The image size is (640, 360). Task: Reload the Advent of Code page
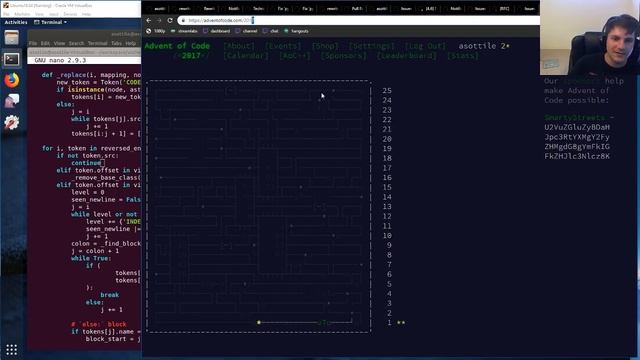(170, 20)
